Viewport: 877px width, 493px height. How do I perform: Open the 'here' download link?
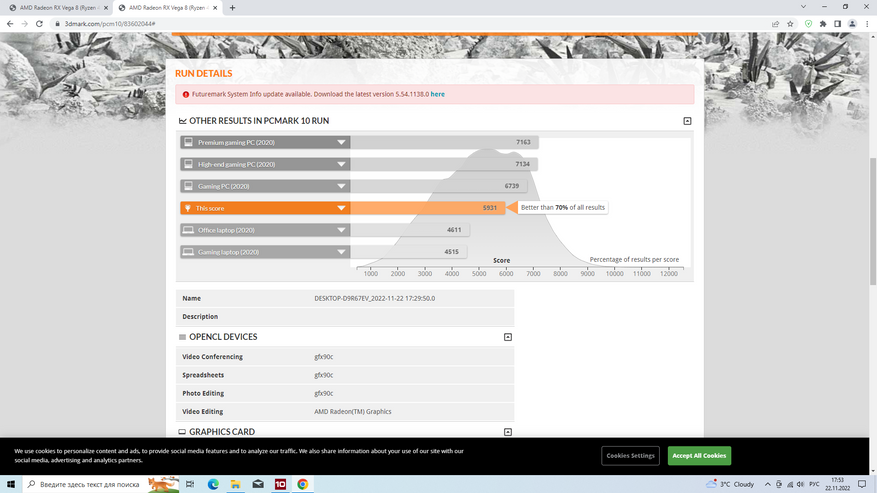click(x=437, y=94)
